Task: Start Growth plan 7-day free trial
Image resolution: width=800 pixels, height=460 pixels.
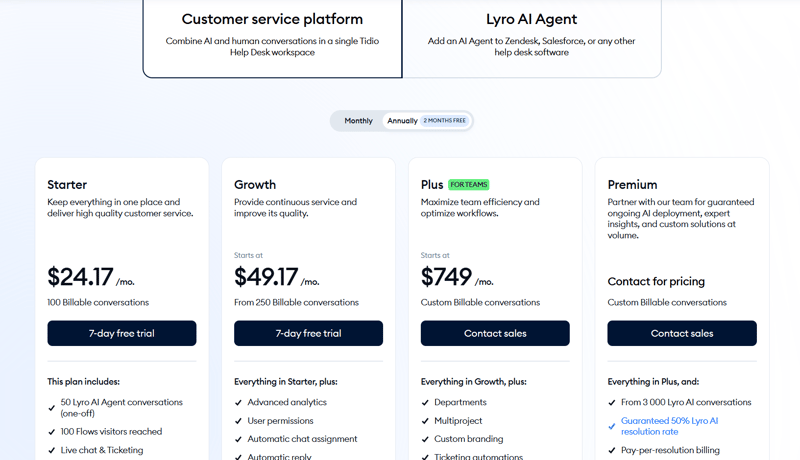Action: (308, 333)
